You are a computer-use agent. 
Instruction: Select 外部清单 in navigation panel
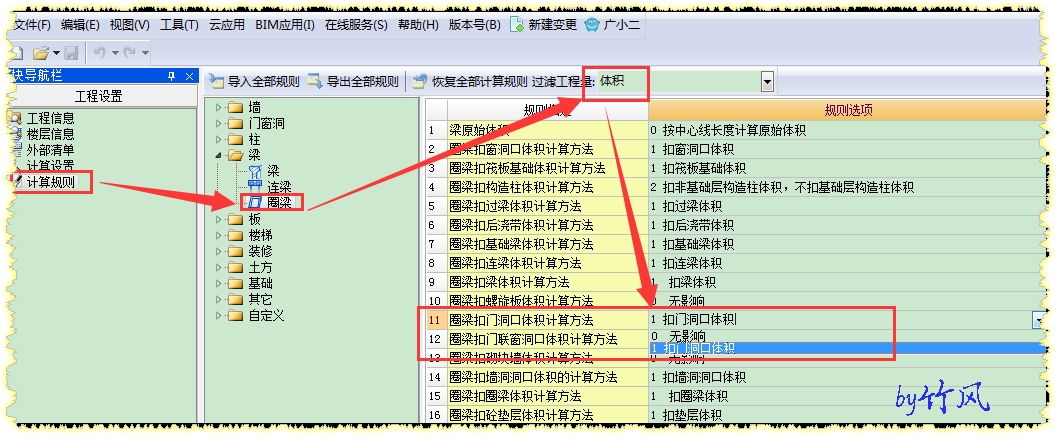[x=50, y=149]
